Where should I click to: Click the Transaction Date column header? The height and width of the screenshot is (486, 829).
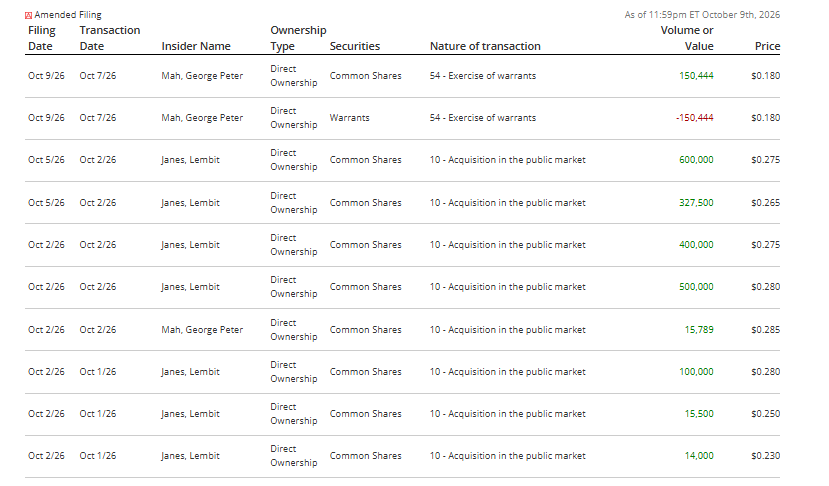109,38
